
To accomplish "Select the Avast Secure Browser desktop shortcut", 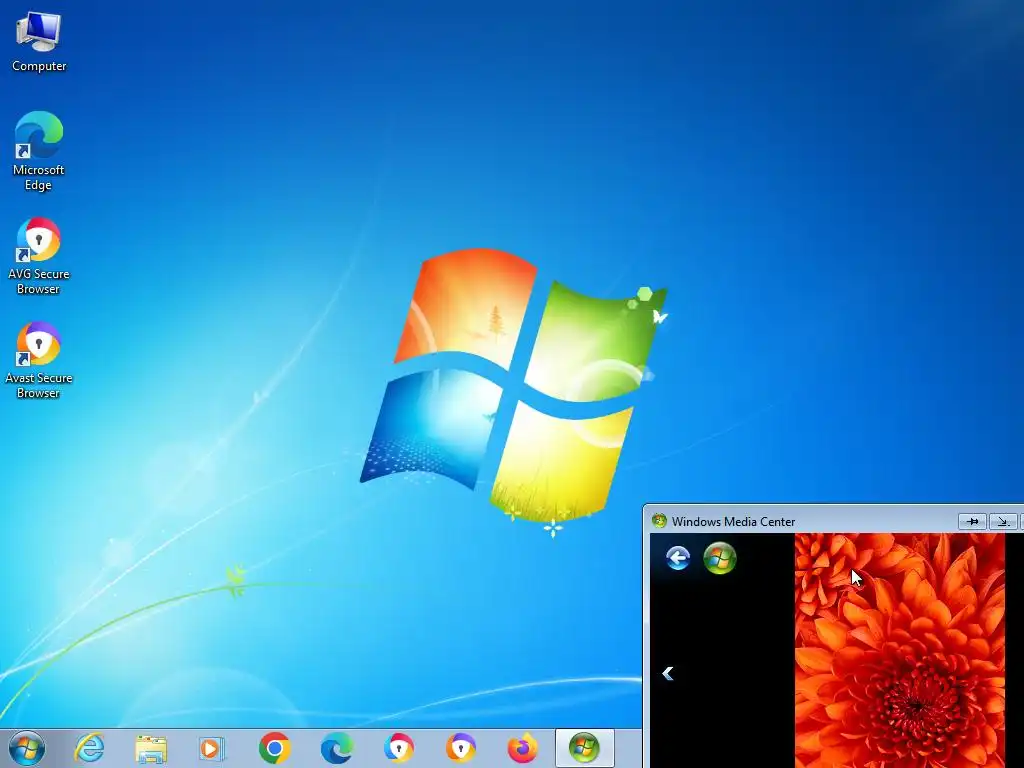I will coord(39,360).
